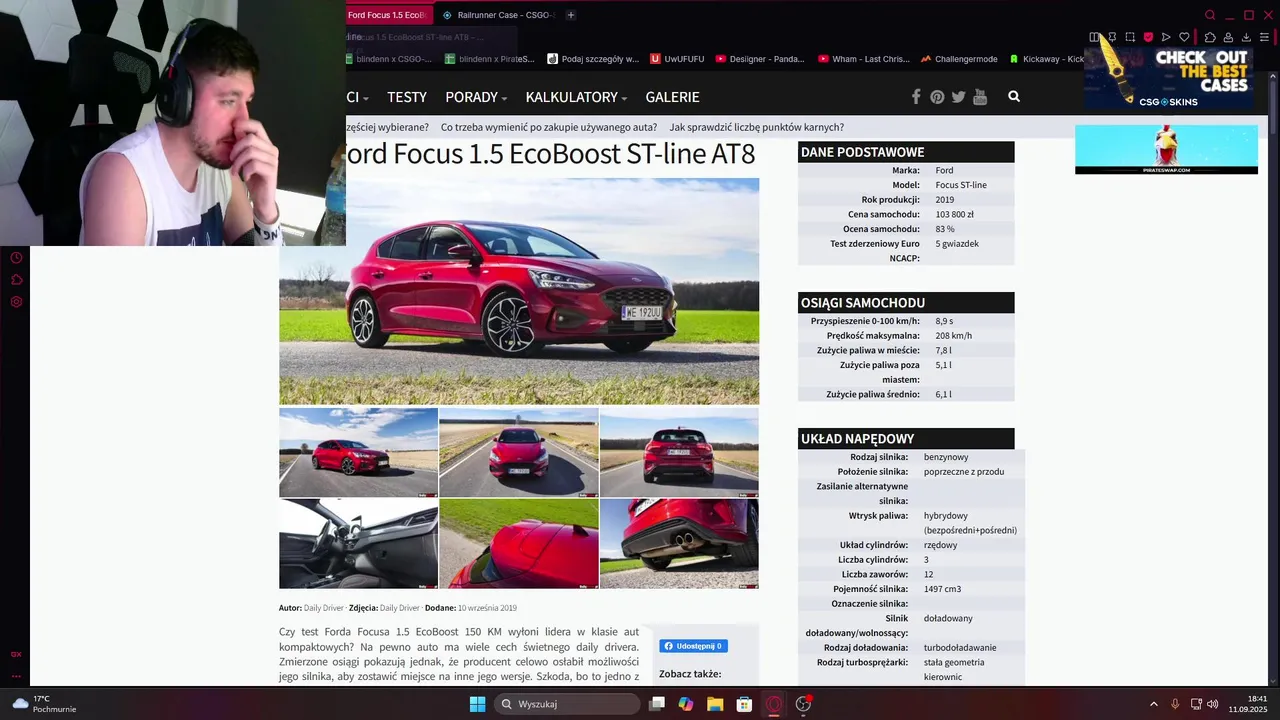1280x720 pixels.
Task: Open the profile account icon in toolbar
Action: [1228, 37]
